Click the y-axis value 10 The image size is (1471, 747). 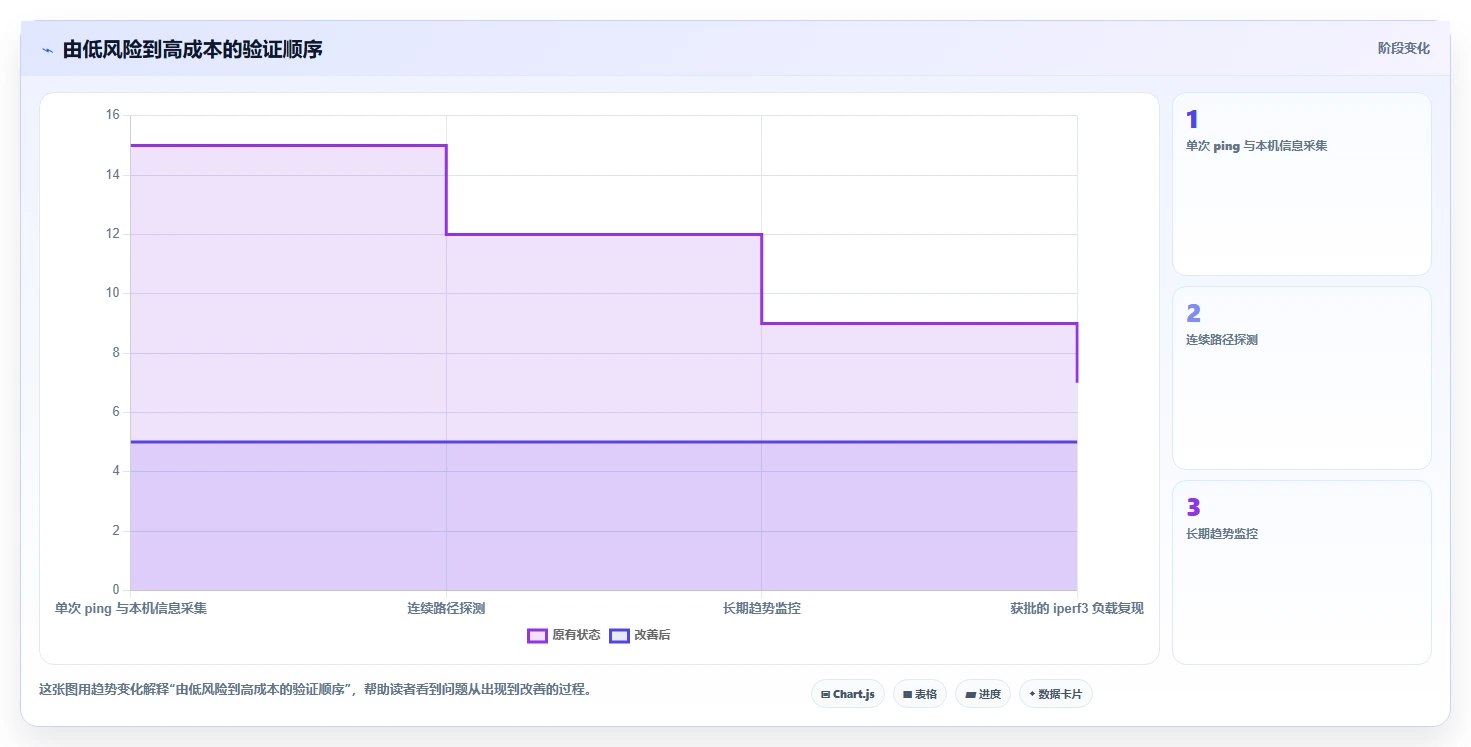coord(112,293)
